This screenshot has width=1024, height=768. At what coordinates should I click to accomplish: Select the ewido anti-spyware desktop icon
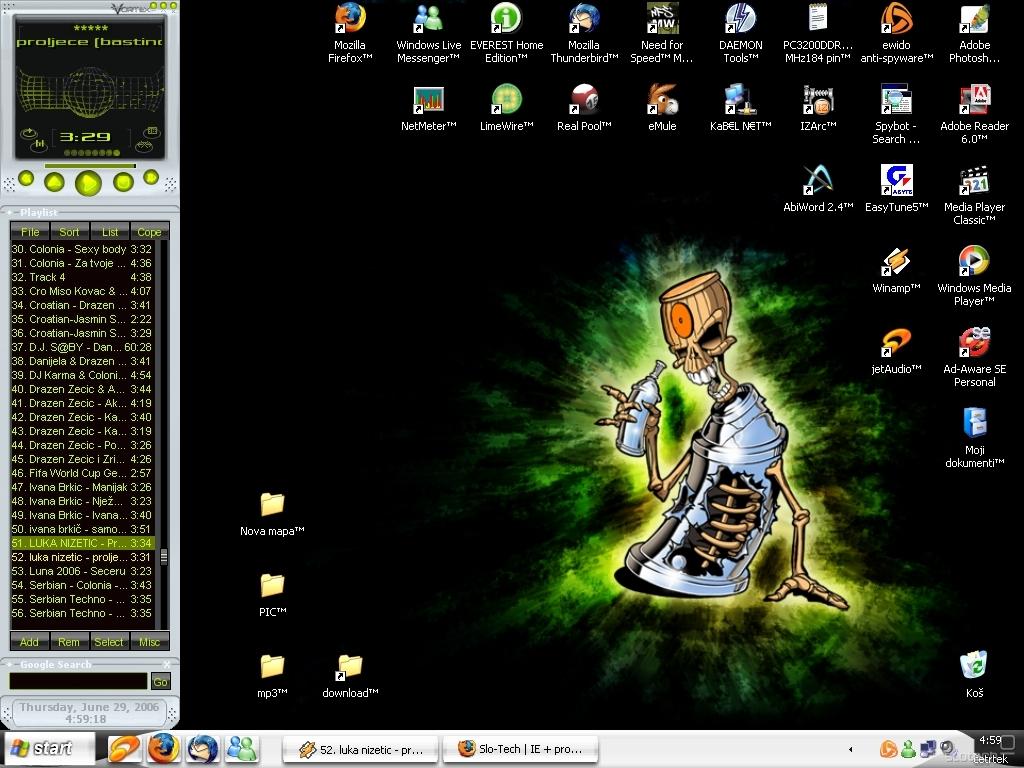point(896,33)
